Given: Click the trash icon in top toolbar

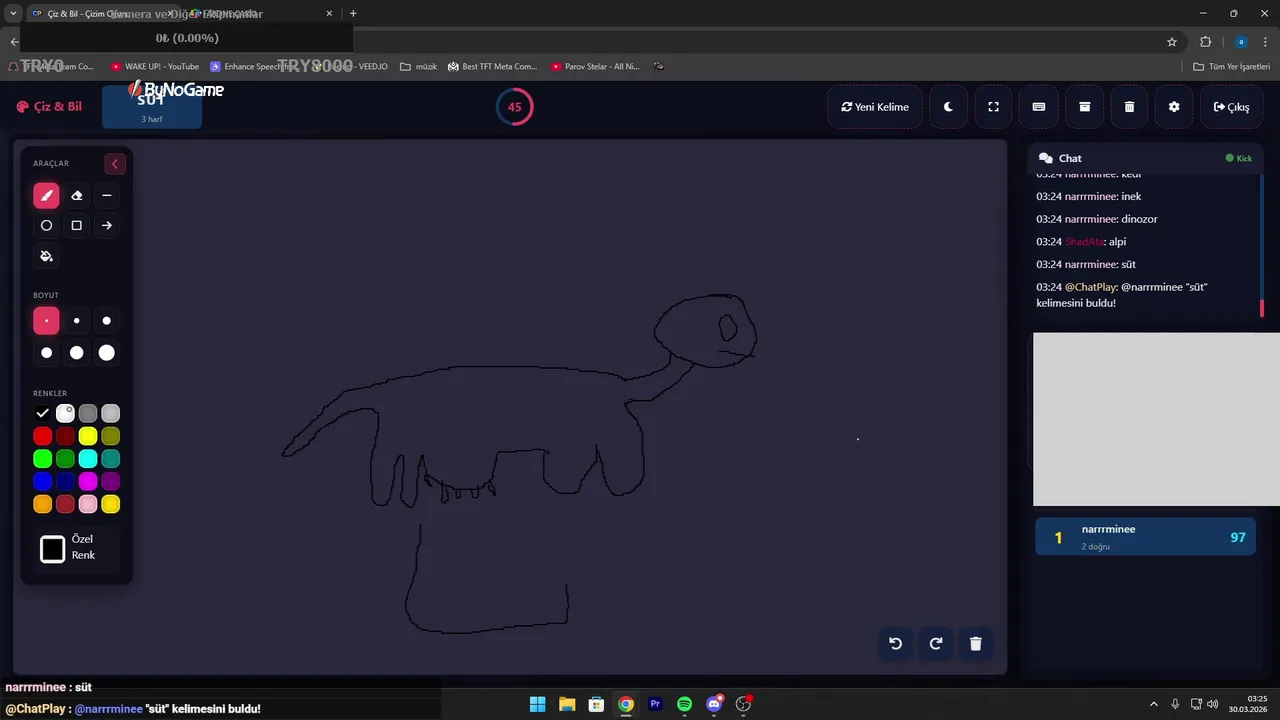Looking at the screenshot, I should click(1129, 107).
